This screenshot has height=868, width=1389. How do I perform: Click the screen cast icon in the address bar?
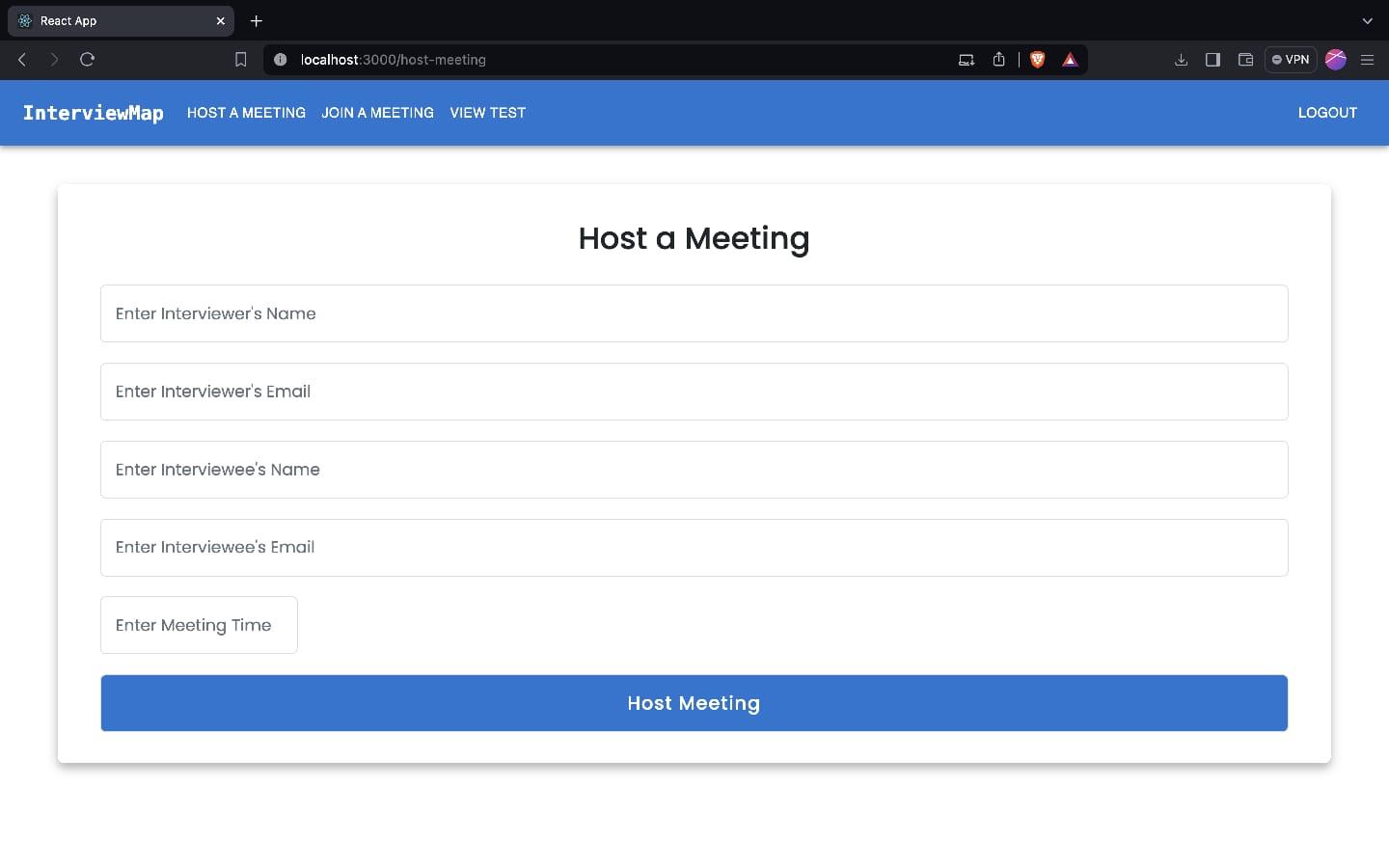tap(966, 60)
